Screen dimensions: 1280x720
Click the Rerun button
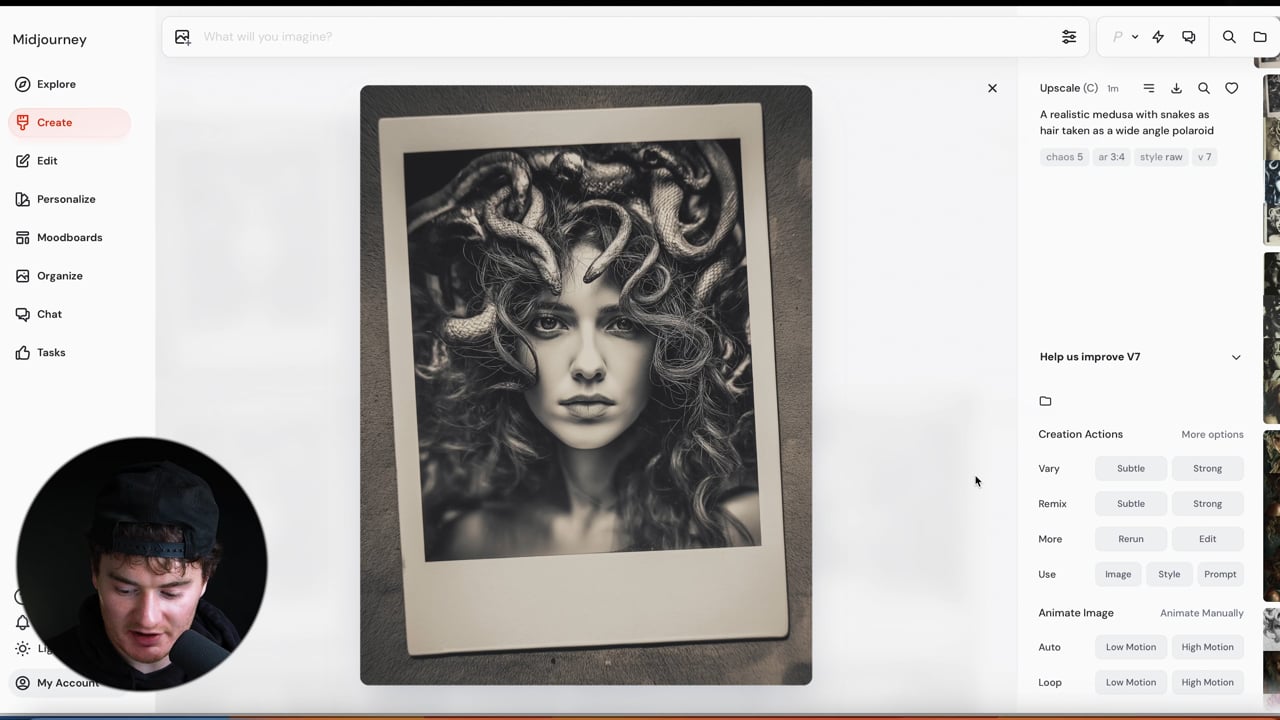(x=1131, y=539)
